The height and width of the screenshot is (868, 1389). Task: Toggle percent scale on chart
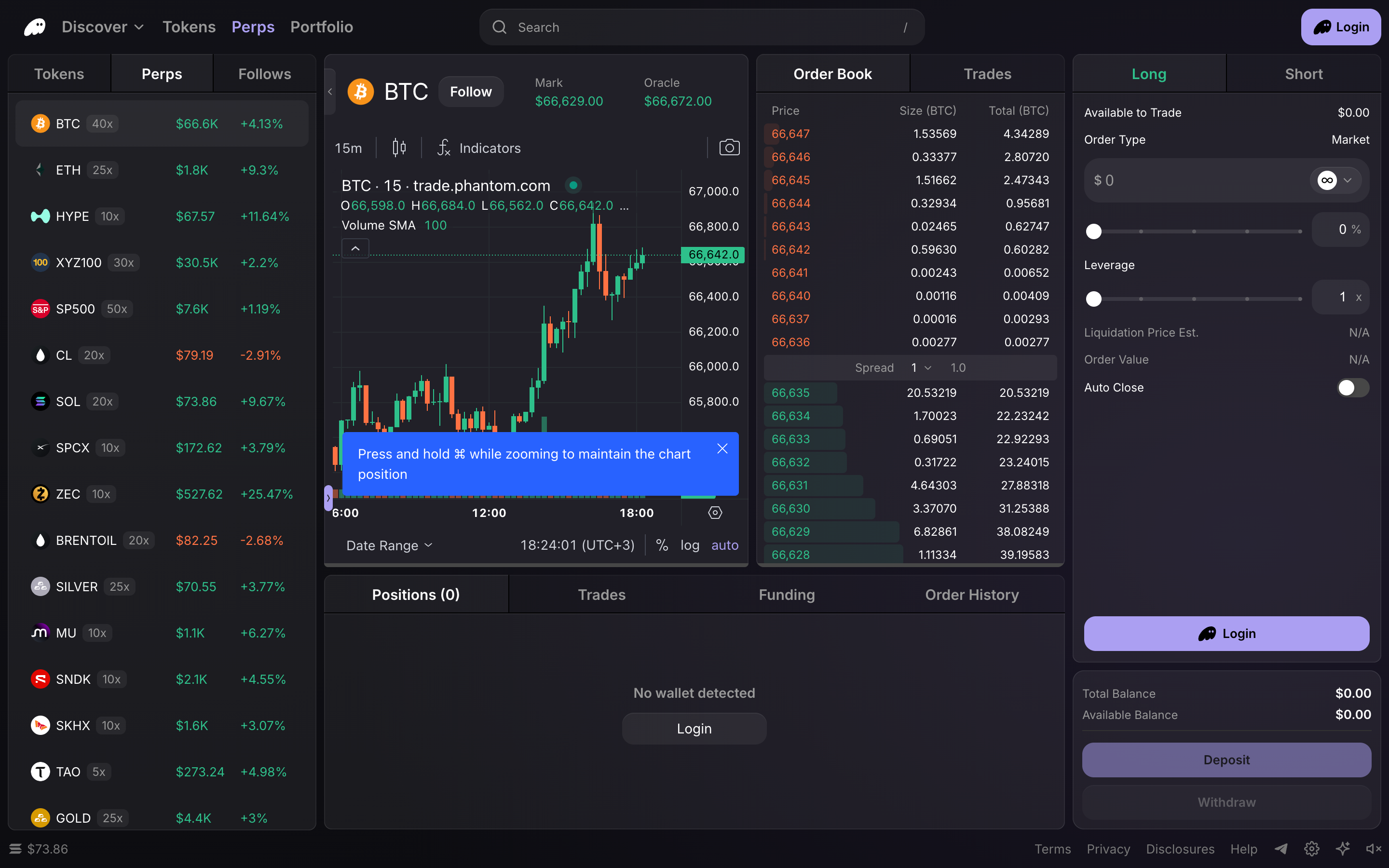pyautogui.click(x=662, y=545)
